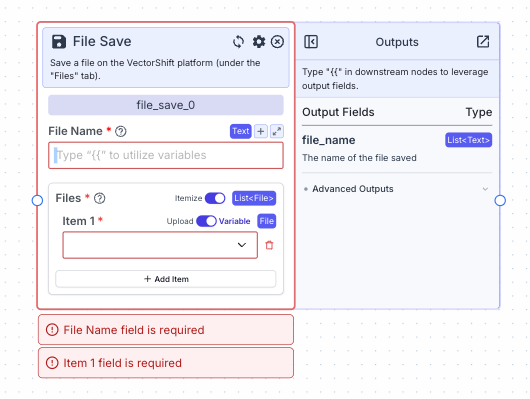Viewport: 530px width, 399px height.
Task: Click the Output Fields heading
Action: (x=338, y=112)
